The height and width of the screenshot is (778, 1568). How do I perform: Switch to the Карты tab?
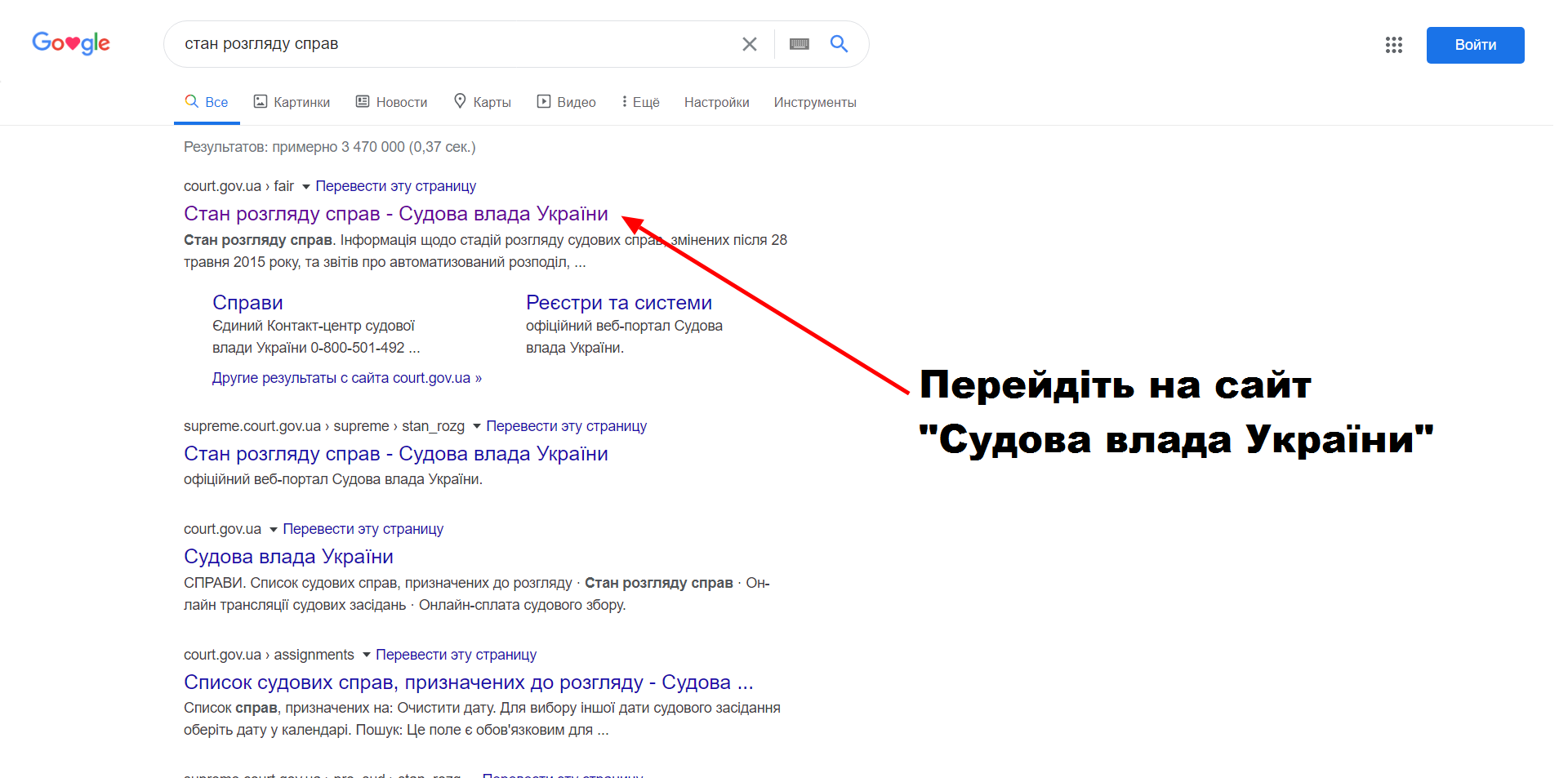[x=482, y=102]
